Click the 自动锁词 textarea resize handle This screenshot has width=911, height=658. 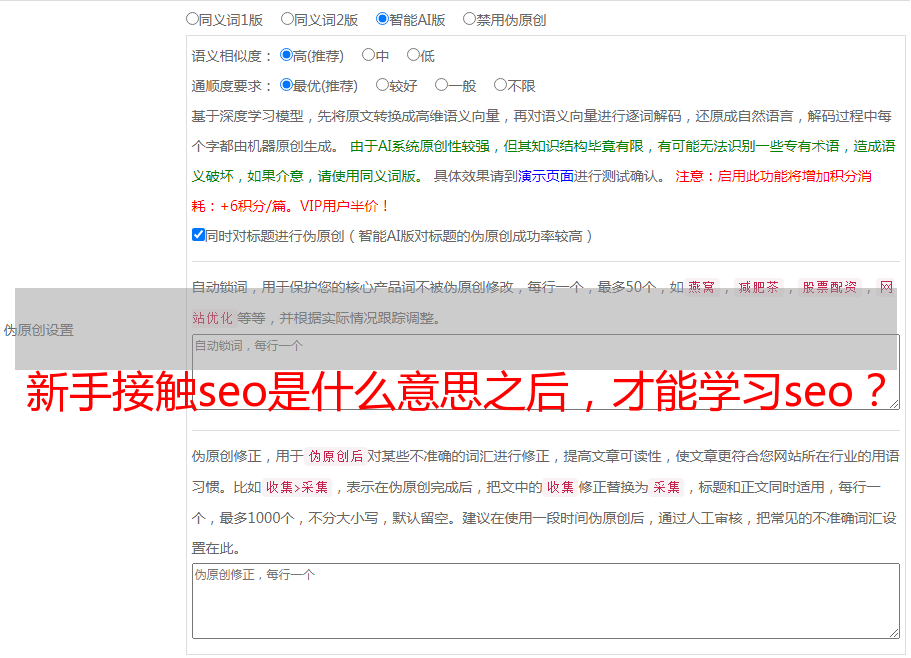[x=893, y=403]
